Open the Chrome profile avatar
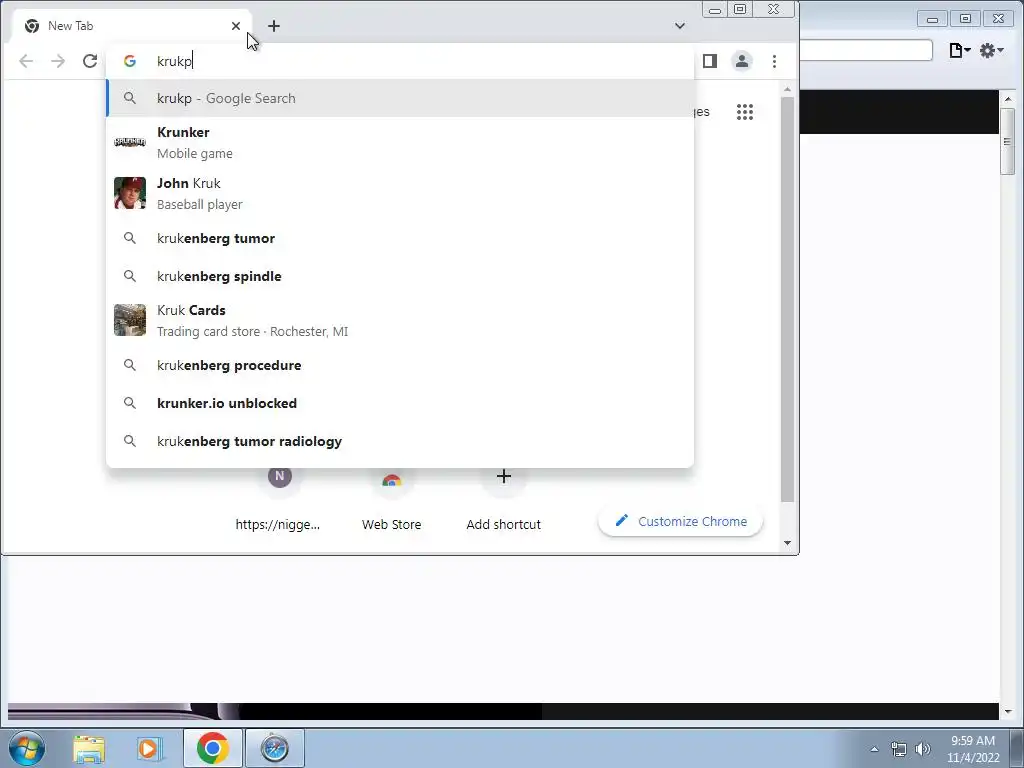 [742, 61]
